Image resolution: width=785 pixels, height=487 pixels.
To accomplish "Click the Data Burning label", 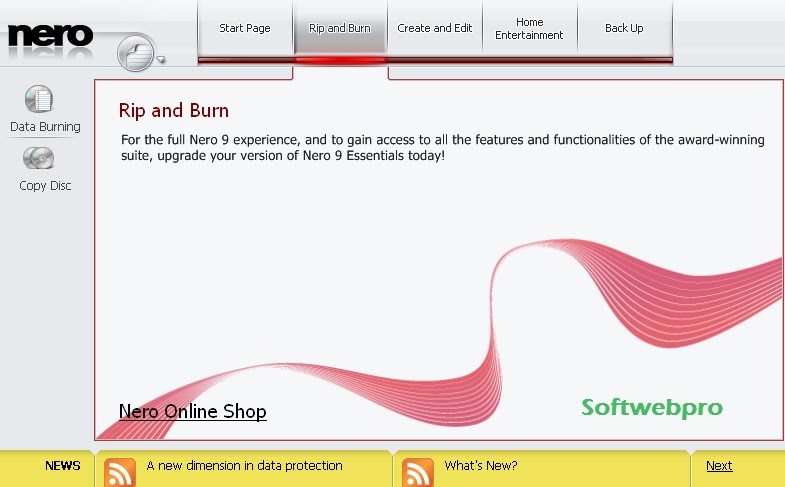I will [x=45, y=127].
